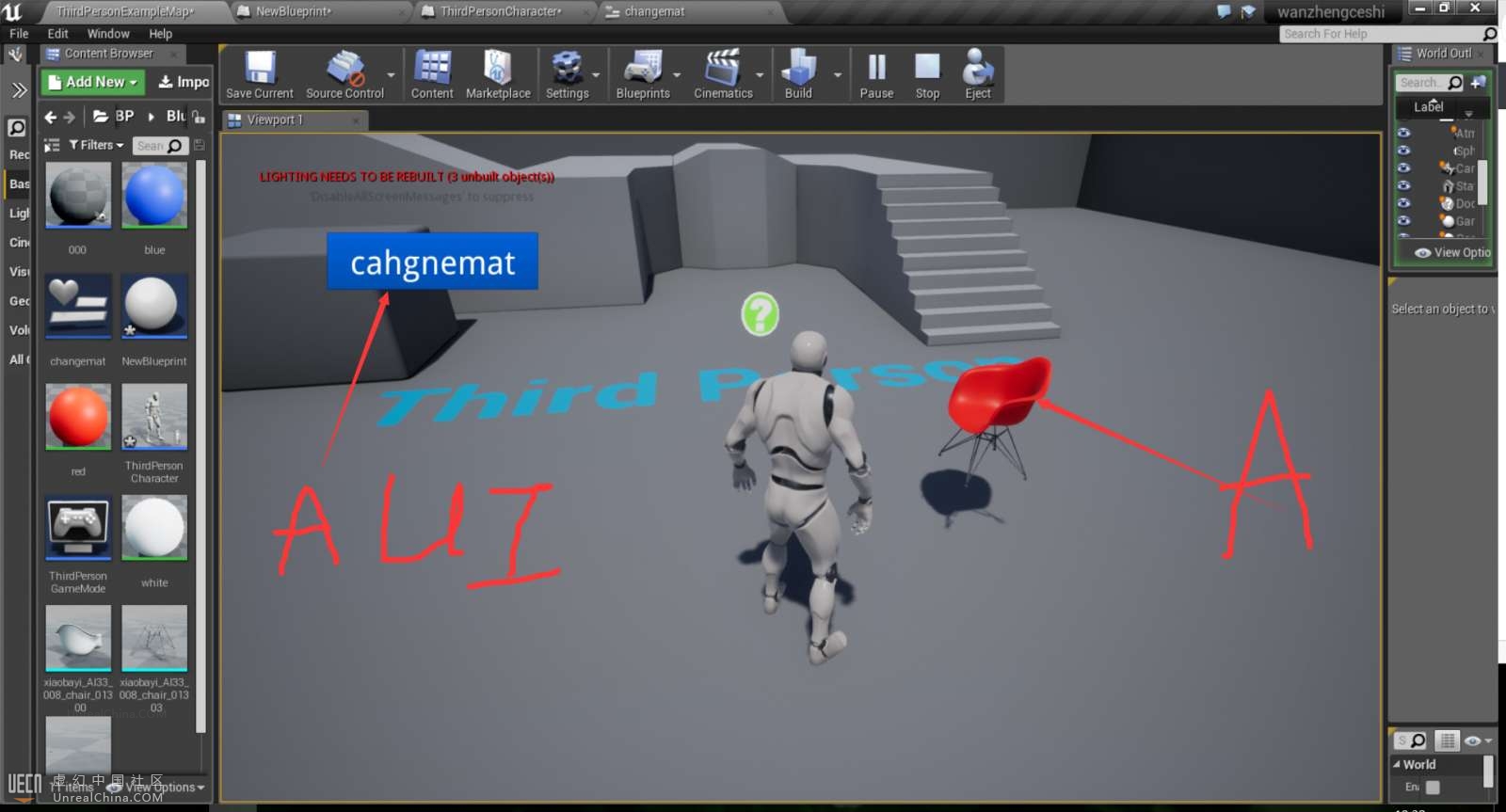Click the BP folder icon in the path bar
This screenshot has width=1506, height=812.
click(101, 117)
